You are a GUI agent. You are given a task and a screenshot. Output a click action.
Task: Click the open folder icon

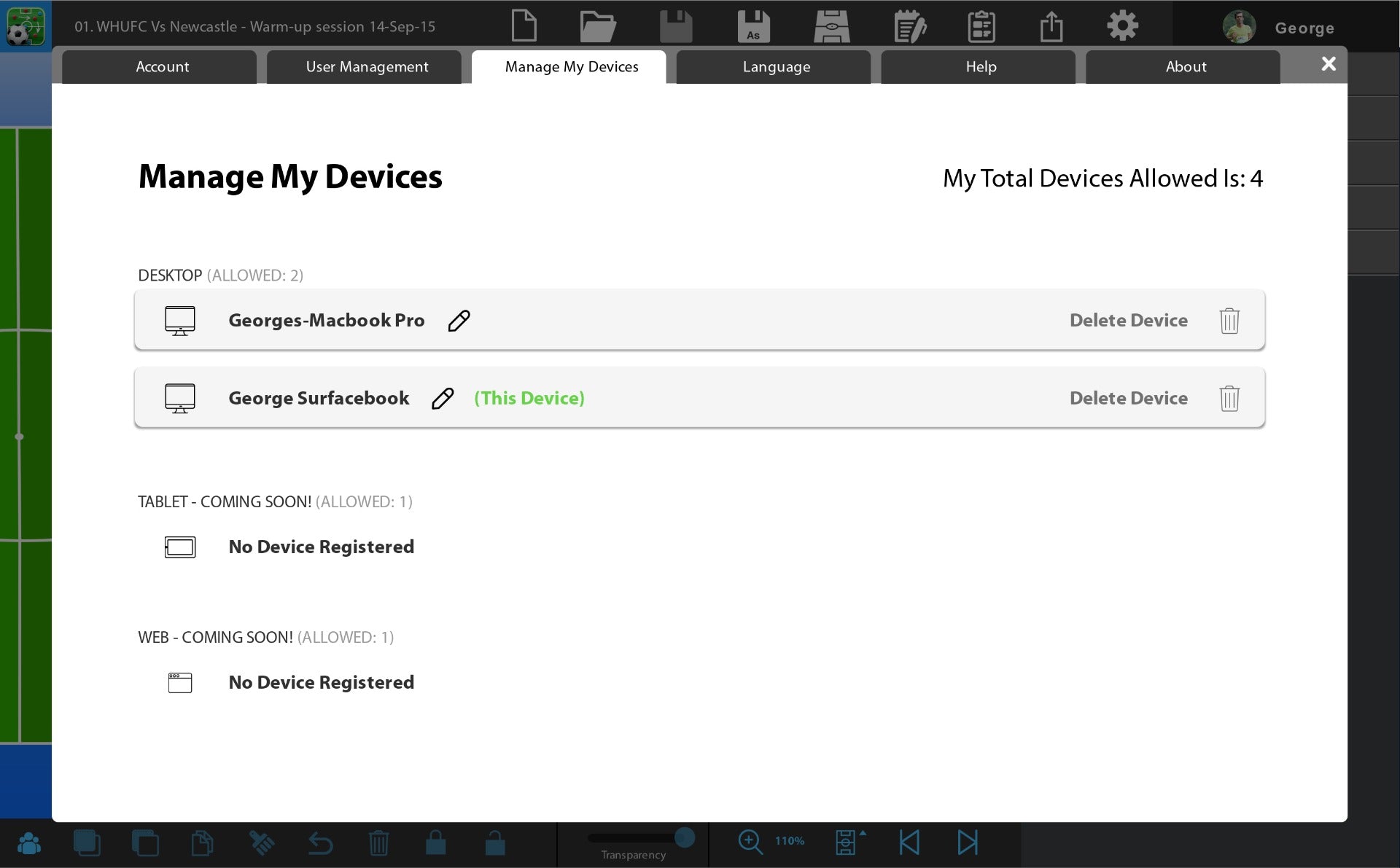point(597,26)
